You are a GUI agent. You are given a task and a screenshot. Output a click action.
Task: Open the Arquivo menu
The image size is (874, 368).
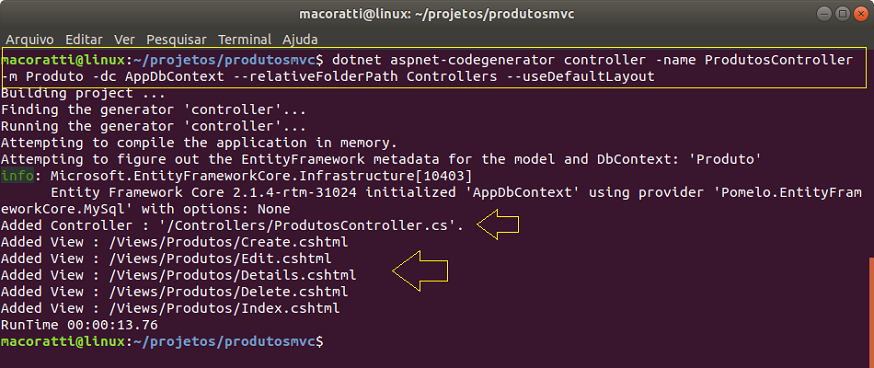coord(30,40)
